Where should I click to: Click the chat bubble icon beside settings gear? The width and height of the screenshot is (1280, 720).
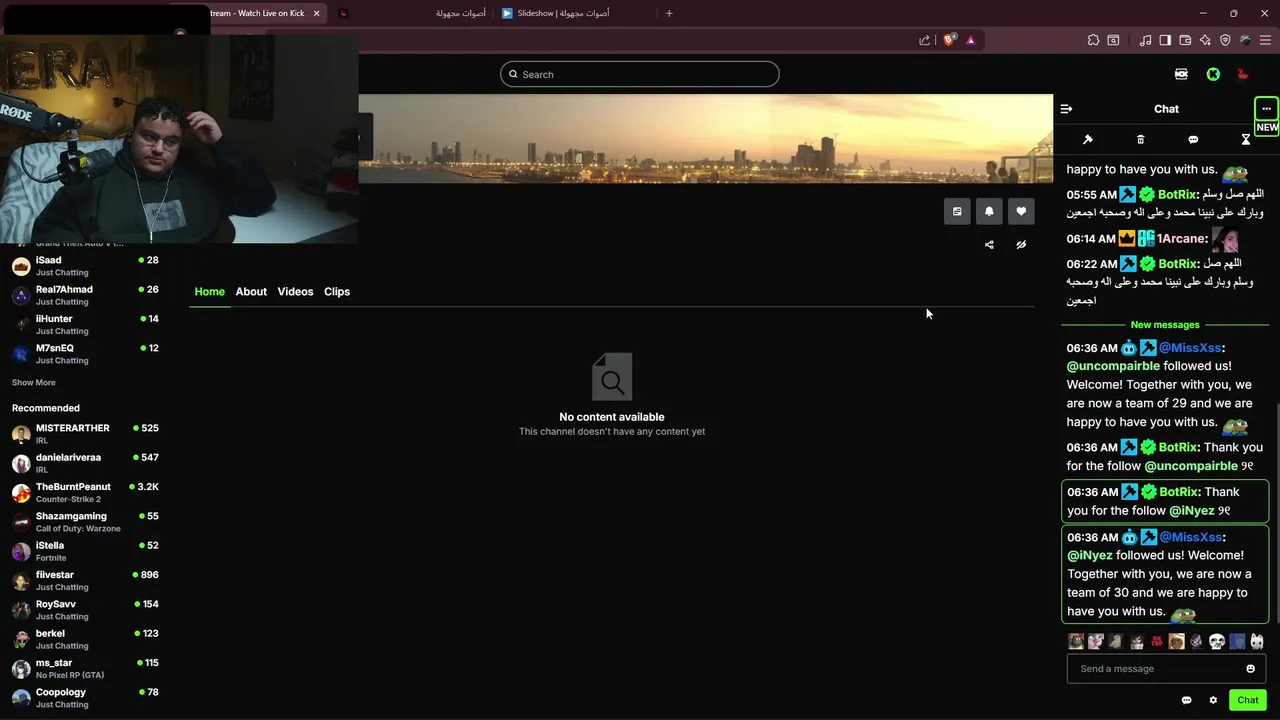1186,700
